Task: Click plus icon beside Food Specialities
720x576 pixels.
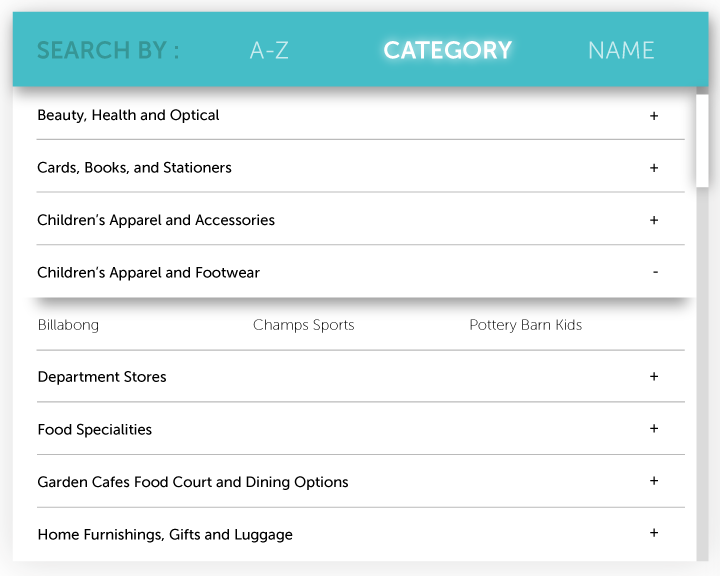Action: [x=654, y=429]
